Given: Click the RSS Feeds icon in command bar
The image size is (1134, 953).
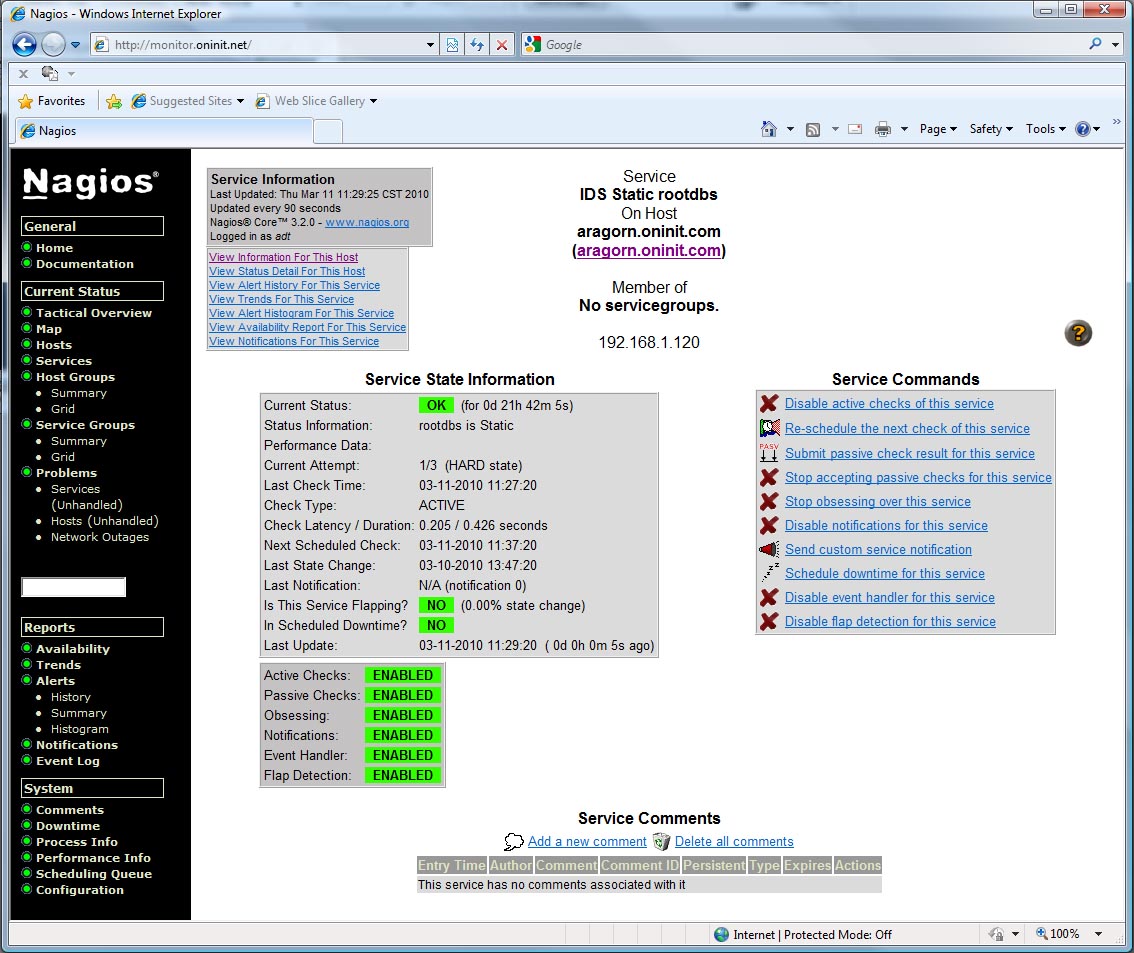Looking at the screenshot, I should (x=813, y=129).
